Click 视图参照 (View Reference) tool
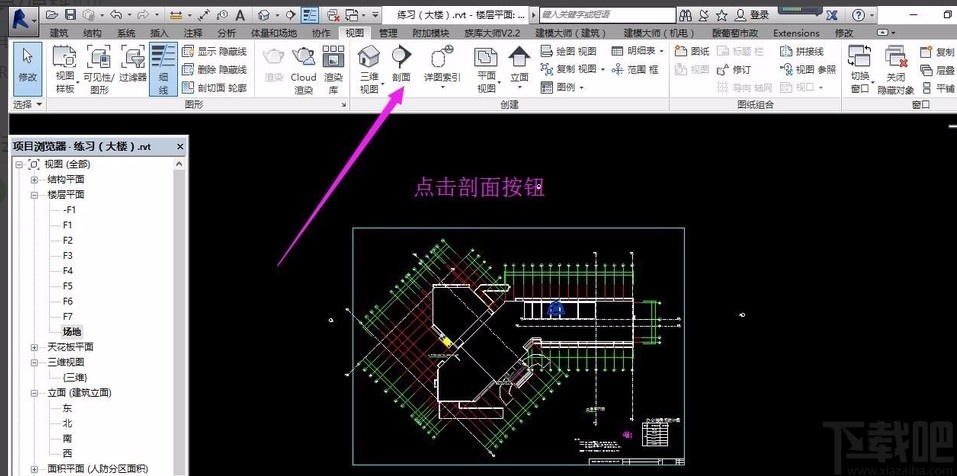This screenshot has height=476, width=957. 808,70
